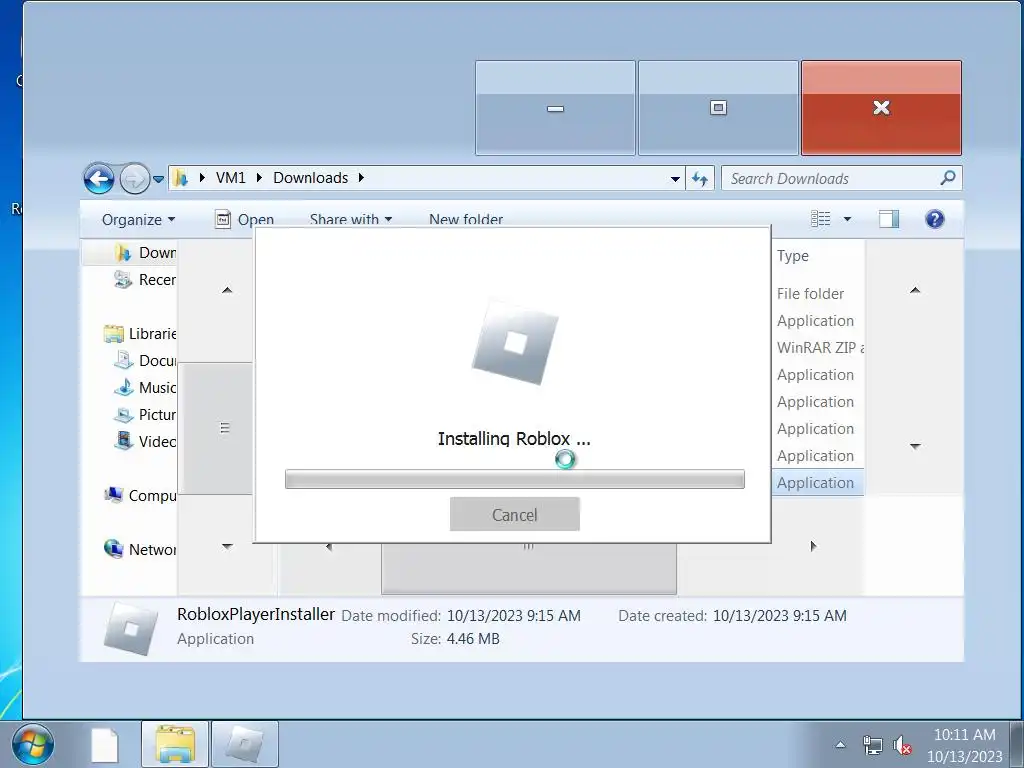The width and height of the screenshot is (1024, 768).
Task: Open the Windows Start menu
Action: (x=32, y=744)
